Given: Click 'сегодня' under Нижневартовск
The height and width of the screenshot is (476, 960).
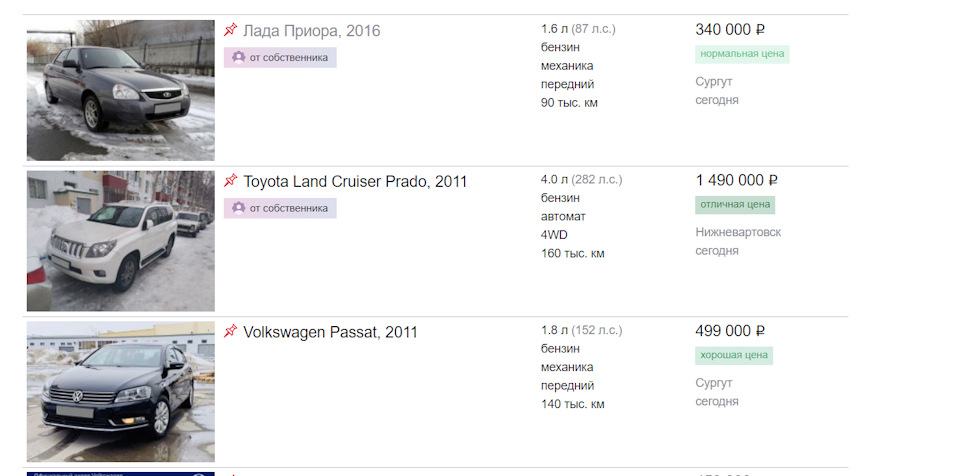Looking at the screenshot, I should [716, 251].
